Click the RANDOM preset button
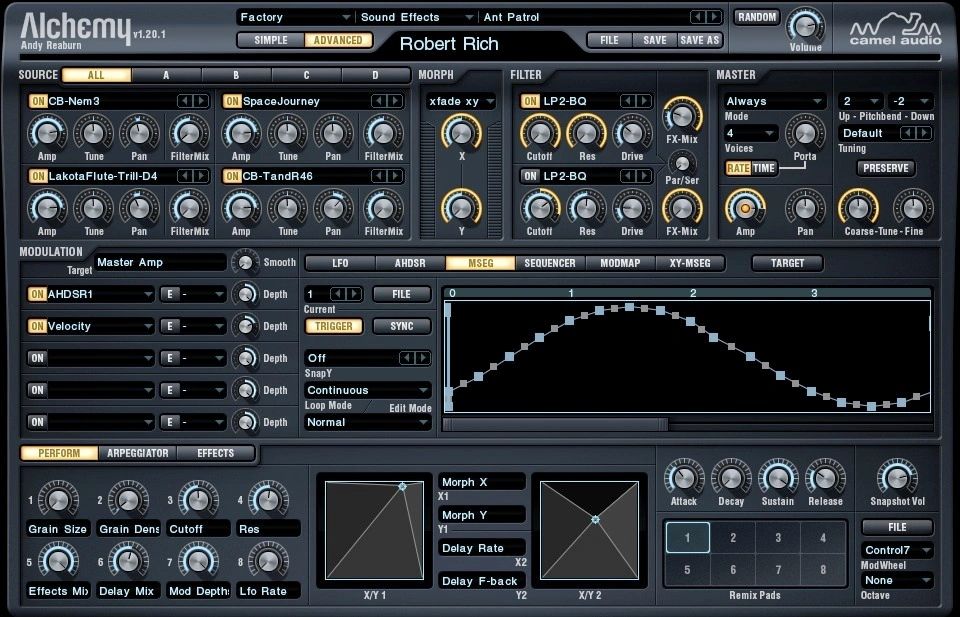Image resolution: width=960 pixels, height=617 pixels. pyautogui.click(x=757, y=17)
